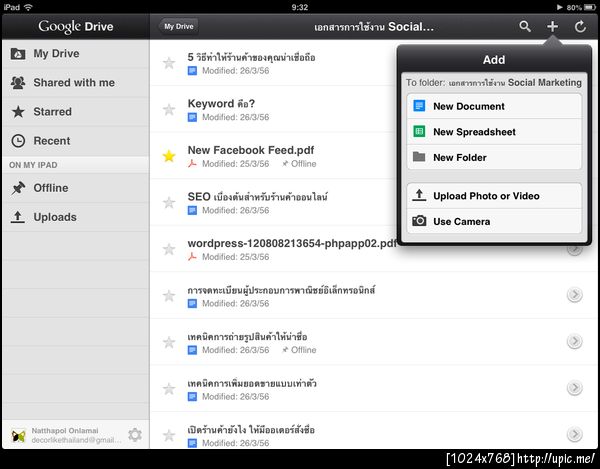Unstar the New Facebook Feed.pdf file
Image resolution: width=600 pixels, height=469 pixels.
(x=169, y=156)
